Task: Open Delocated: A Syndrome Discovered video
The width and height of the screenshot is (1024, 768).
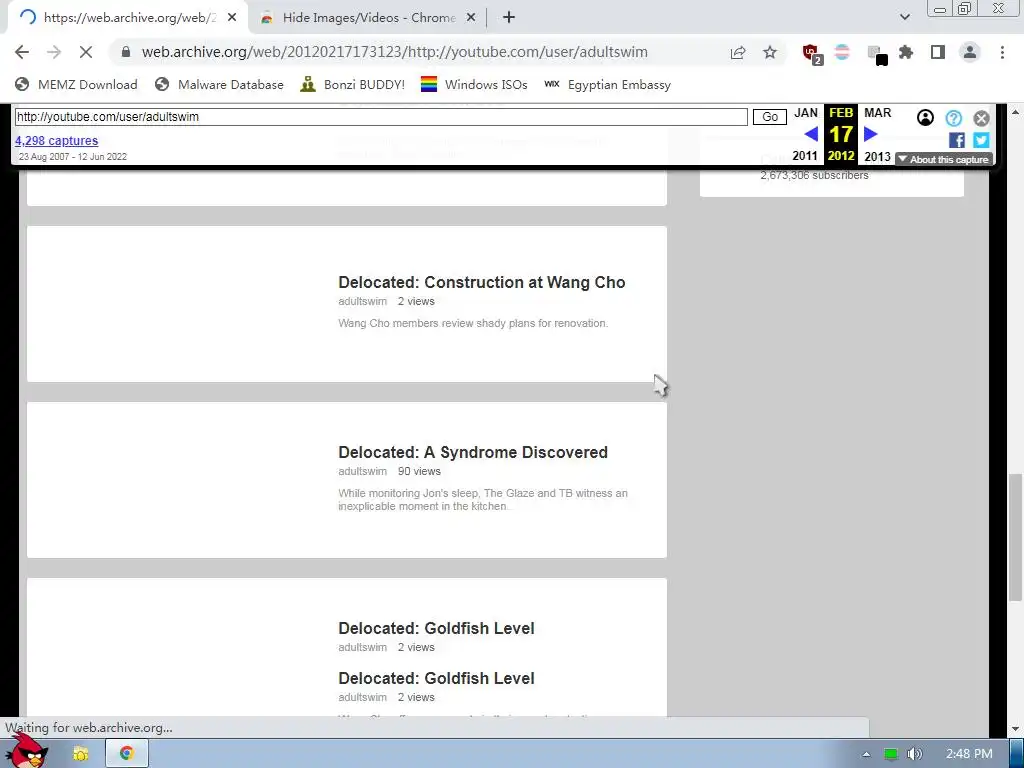Action: [x=473, y=452]
